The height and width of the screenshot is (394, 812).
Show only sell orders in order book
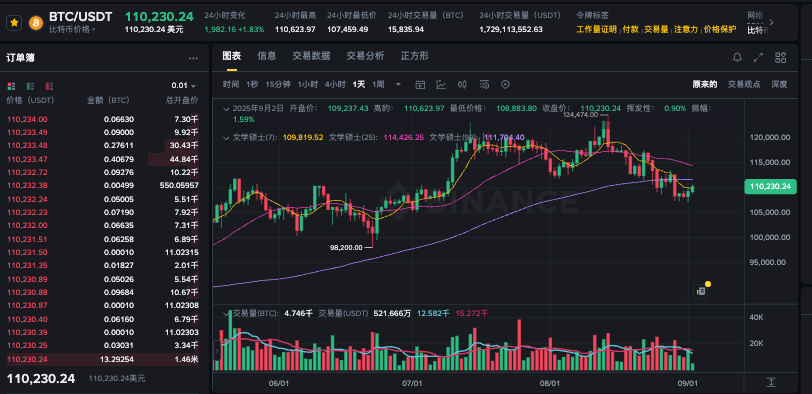[x=50, y=86]
